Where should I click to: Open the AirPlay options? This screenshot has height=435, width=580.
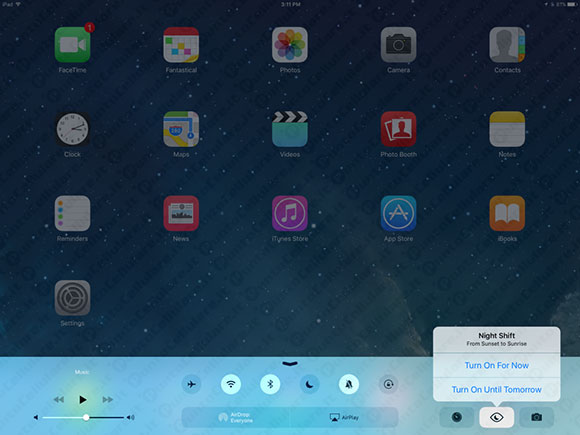tap(344, 417)
